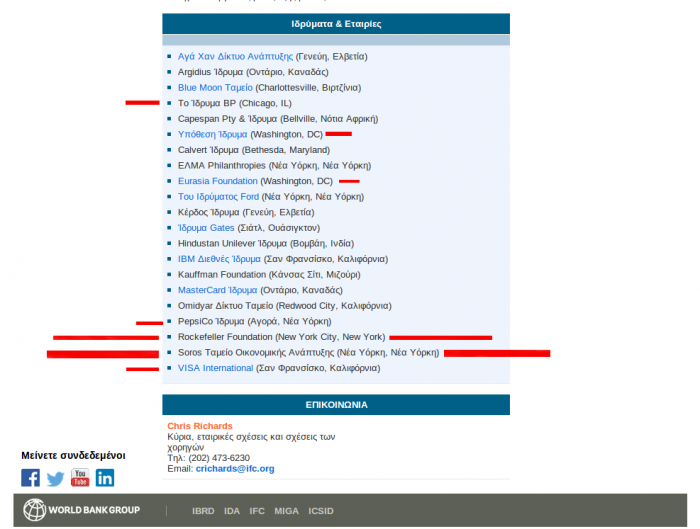Select the phone number (202) 473-6230
This screenshot has width=700, height=529.
tap(219, 458)
